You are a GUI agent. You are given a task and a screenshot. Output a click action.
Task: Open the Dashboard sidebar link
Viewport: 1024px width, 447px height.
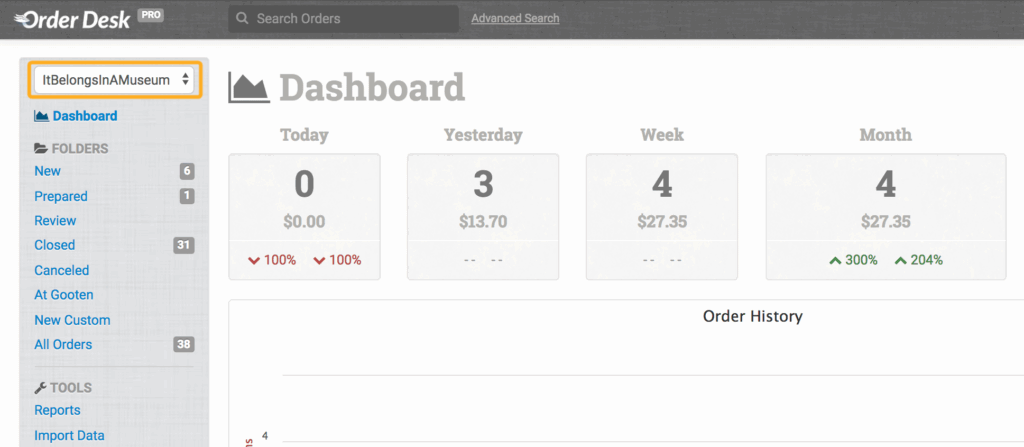84,116
